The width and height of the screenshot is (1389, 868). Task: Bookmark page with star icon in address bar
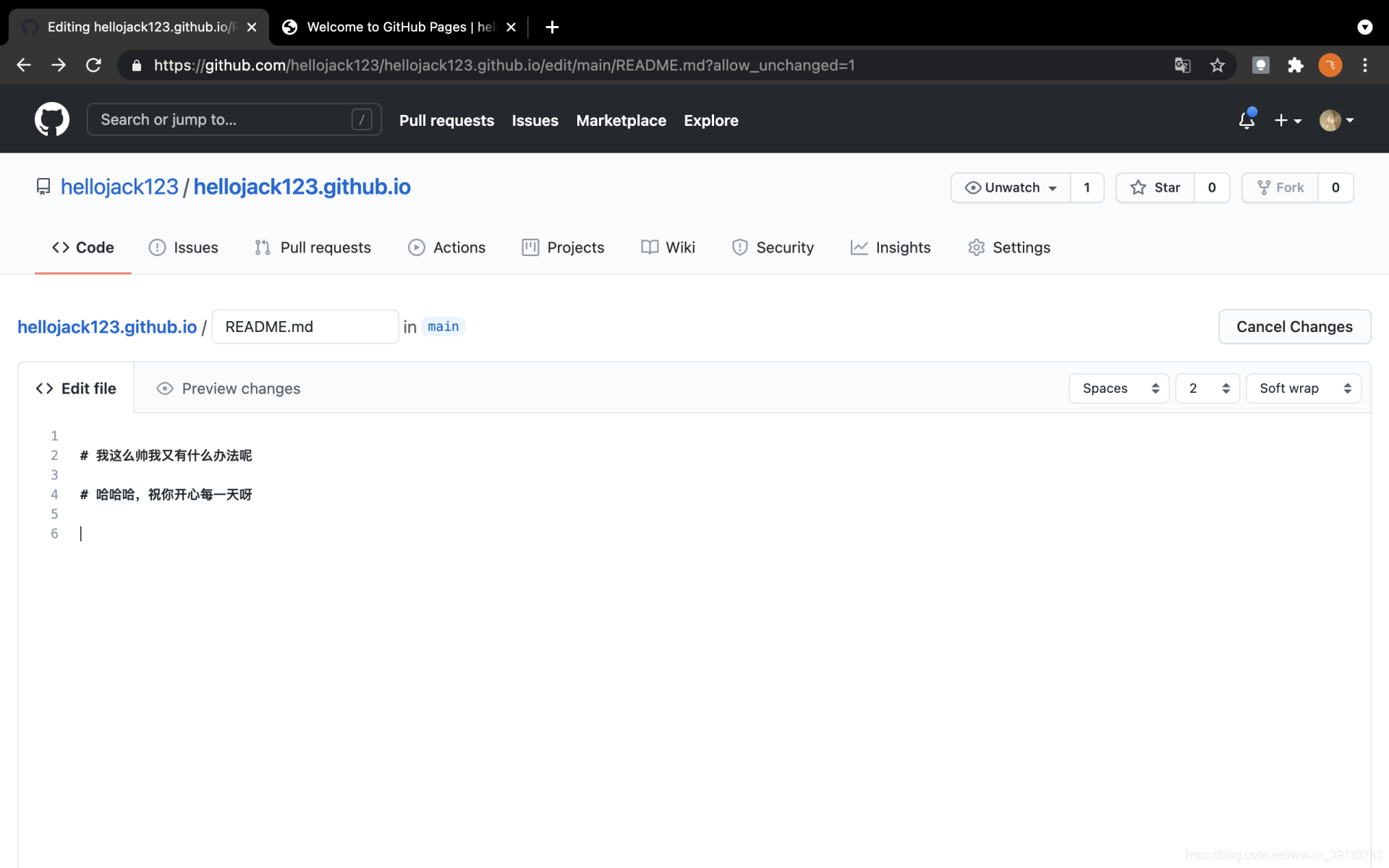coord(1218,65)
